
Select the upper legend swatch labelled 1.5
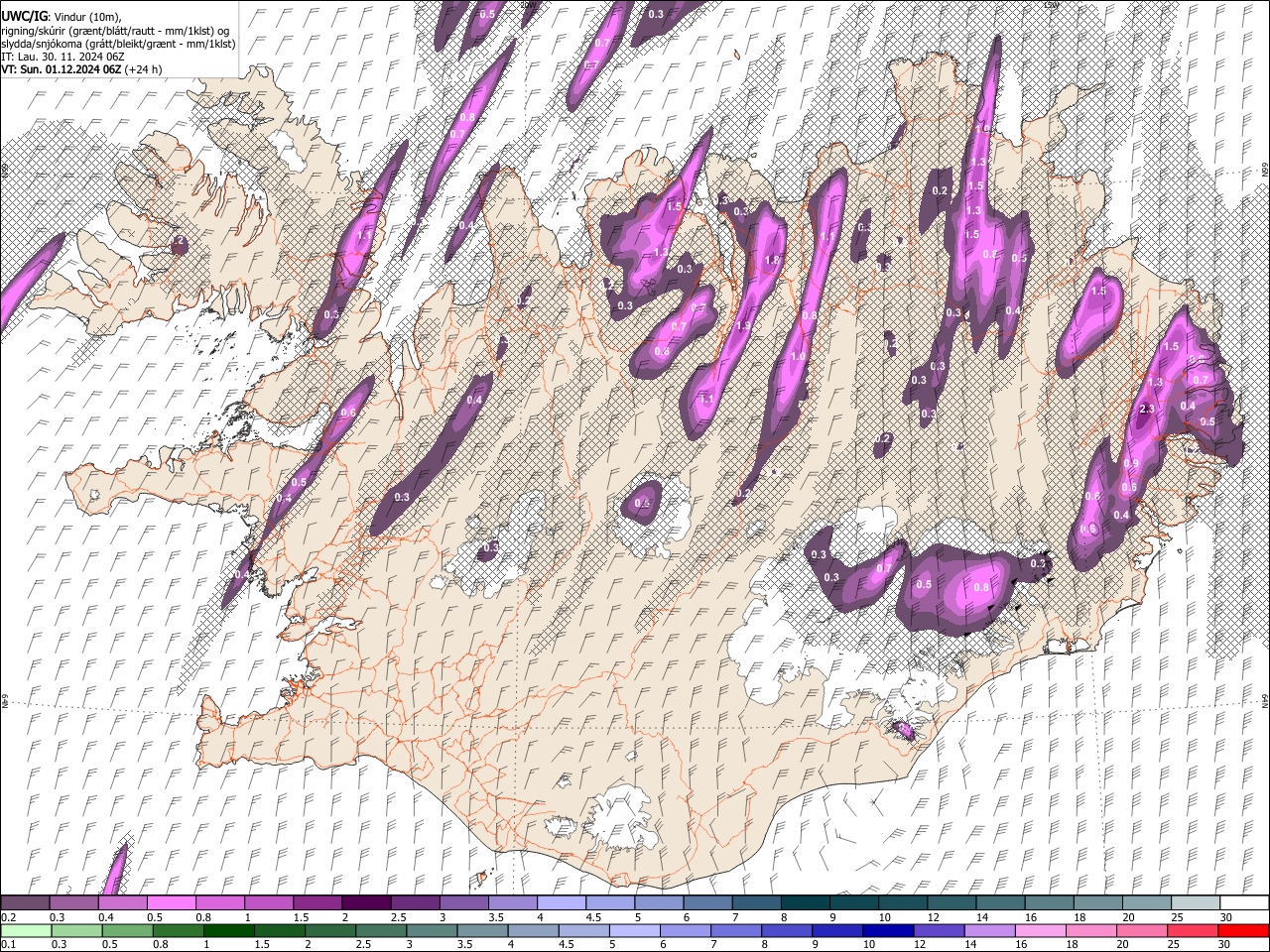(317, 903)
